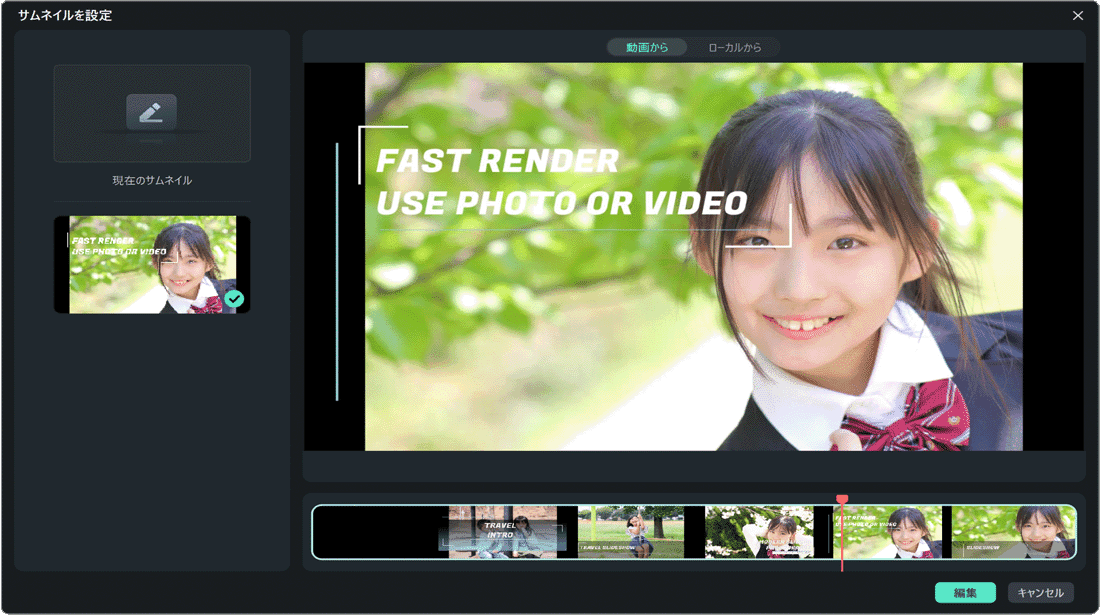Click the pencil edit icon in thumbnail placeholder
The width and height of the screenshot is (1100, 615).
[x=151, y=112]
